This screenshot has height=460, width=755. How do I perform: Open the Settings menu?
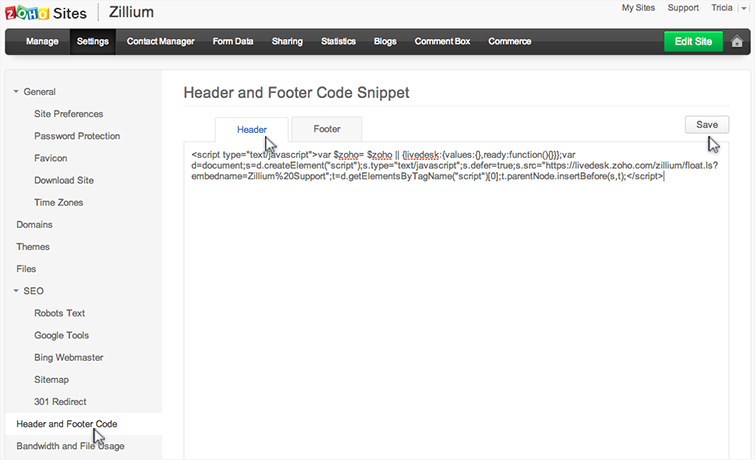pyautogui.click(x=92, y=41)
